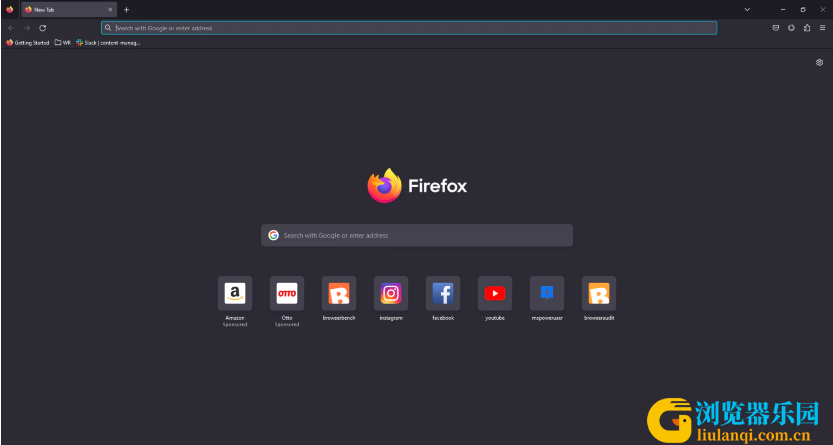Click the Firefox View icon in tab bar
This screenshot has width=833, height=445.
[x=10, y=10]
